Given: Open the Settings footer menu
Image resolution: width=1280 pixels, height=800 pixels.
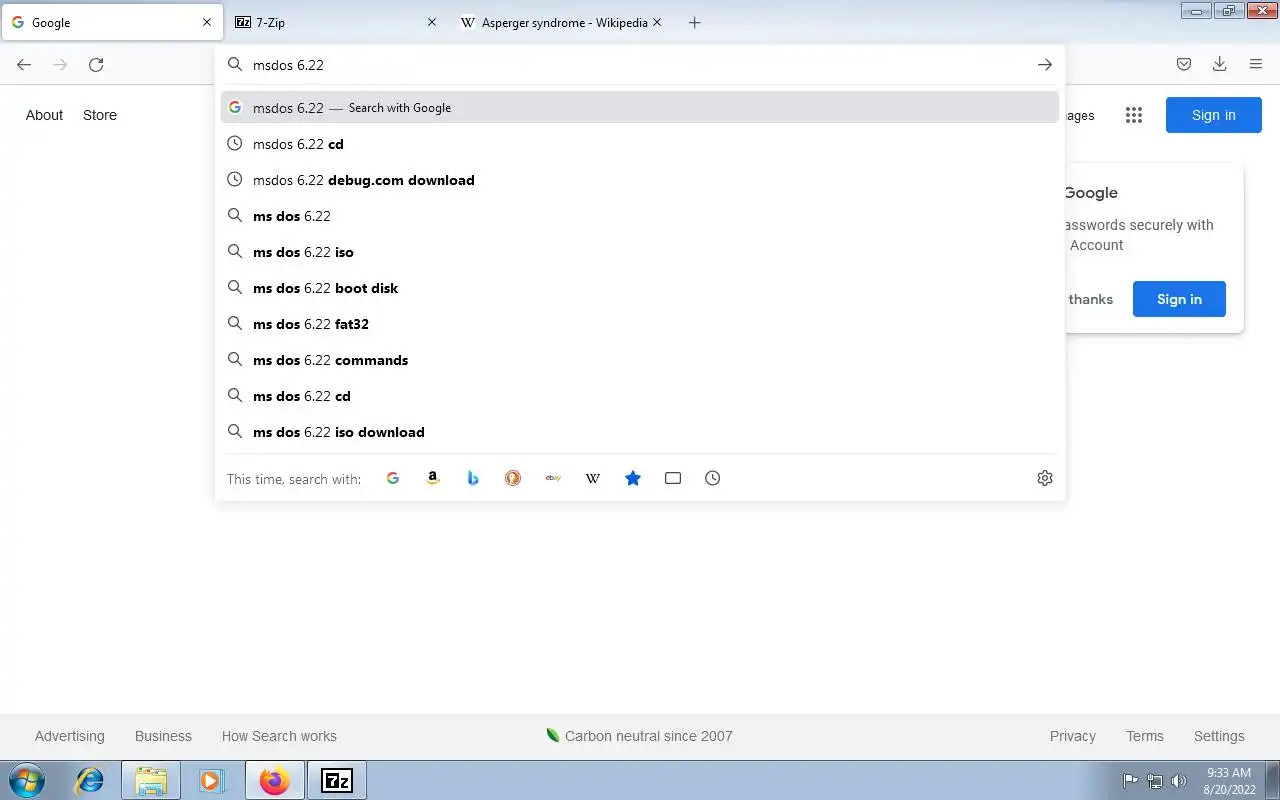Looking at the screenshot, I should [1219, 736].
